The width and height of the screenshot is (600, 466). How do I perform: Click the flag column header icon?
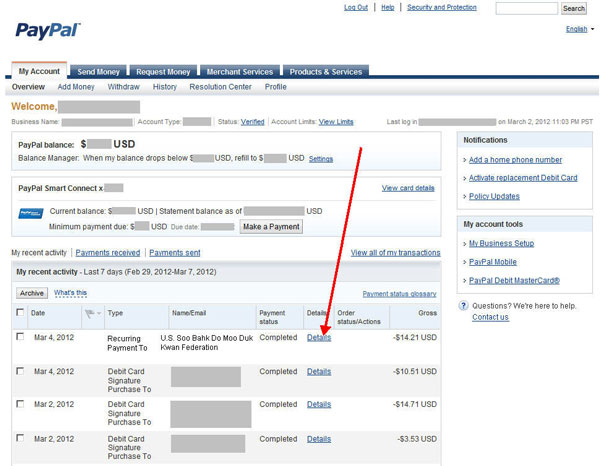(x=90, y=314)
